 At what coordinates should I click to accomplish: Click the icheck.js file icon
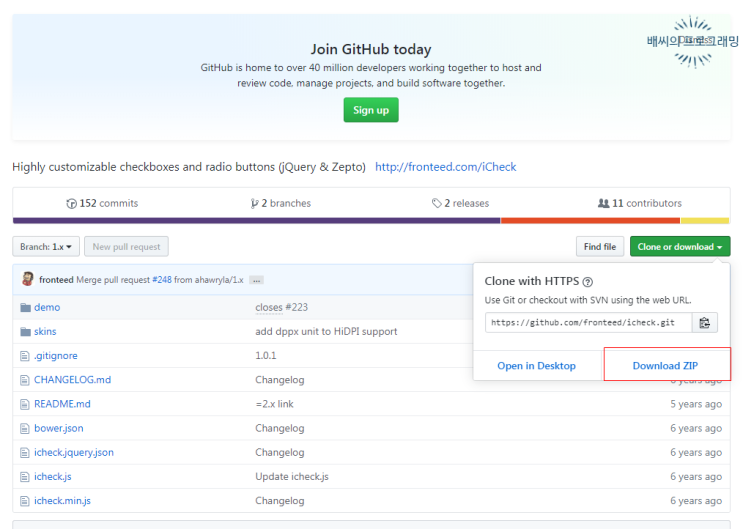(25, 477)
